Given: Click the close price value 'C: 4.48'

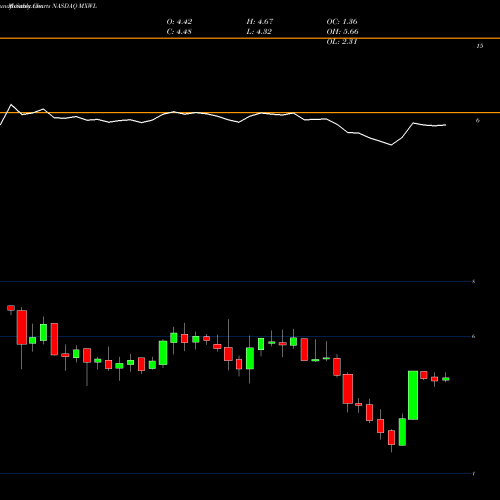Looking at the screenshot, I should (x=179, y=32).
